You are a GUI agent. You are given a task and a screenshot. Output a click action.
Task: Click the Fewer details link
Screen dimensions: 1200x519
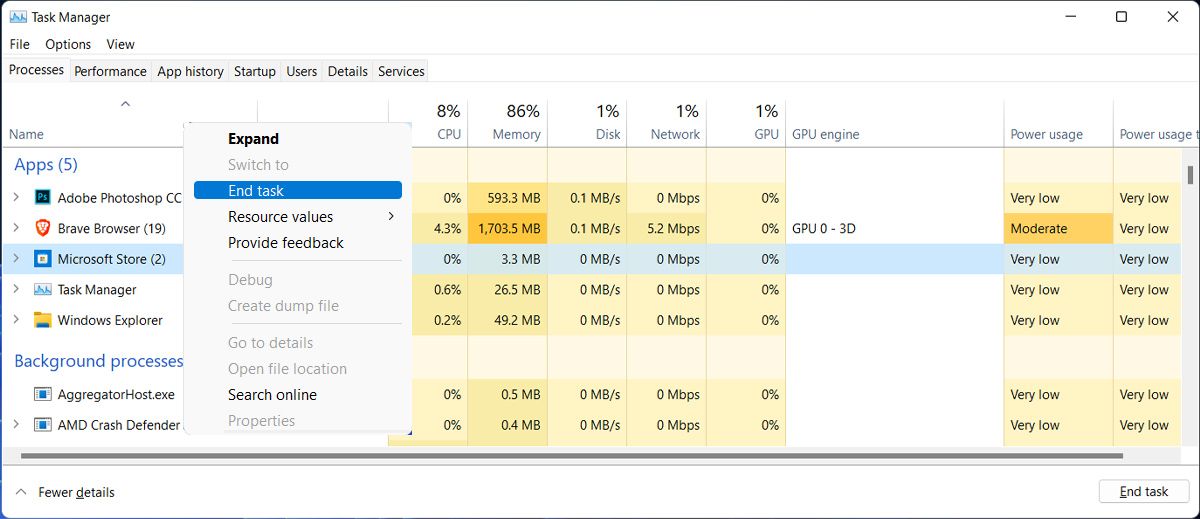[x=76, y=492]
